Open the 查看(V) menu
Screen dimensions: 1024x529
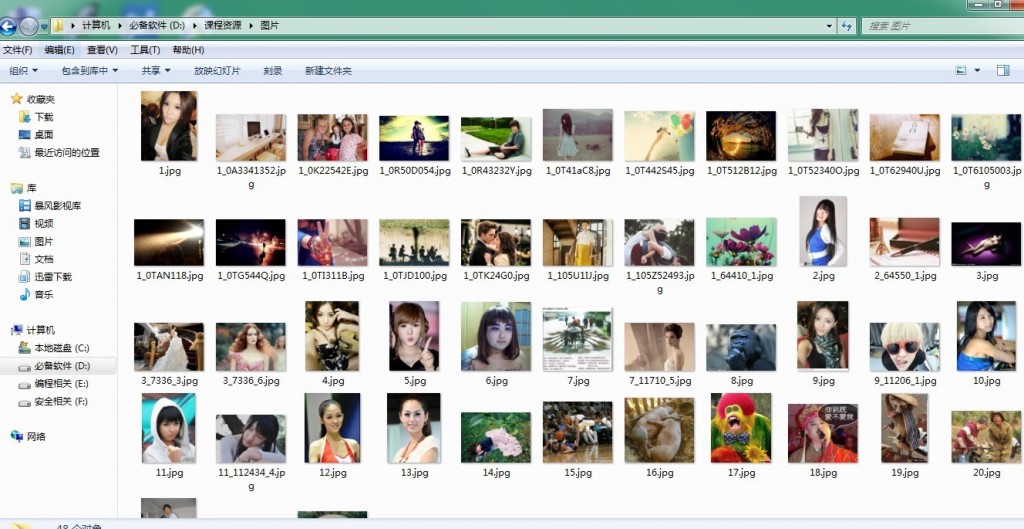click(x=102, y=50)
